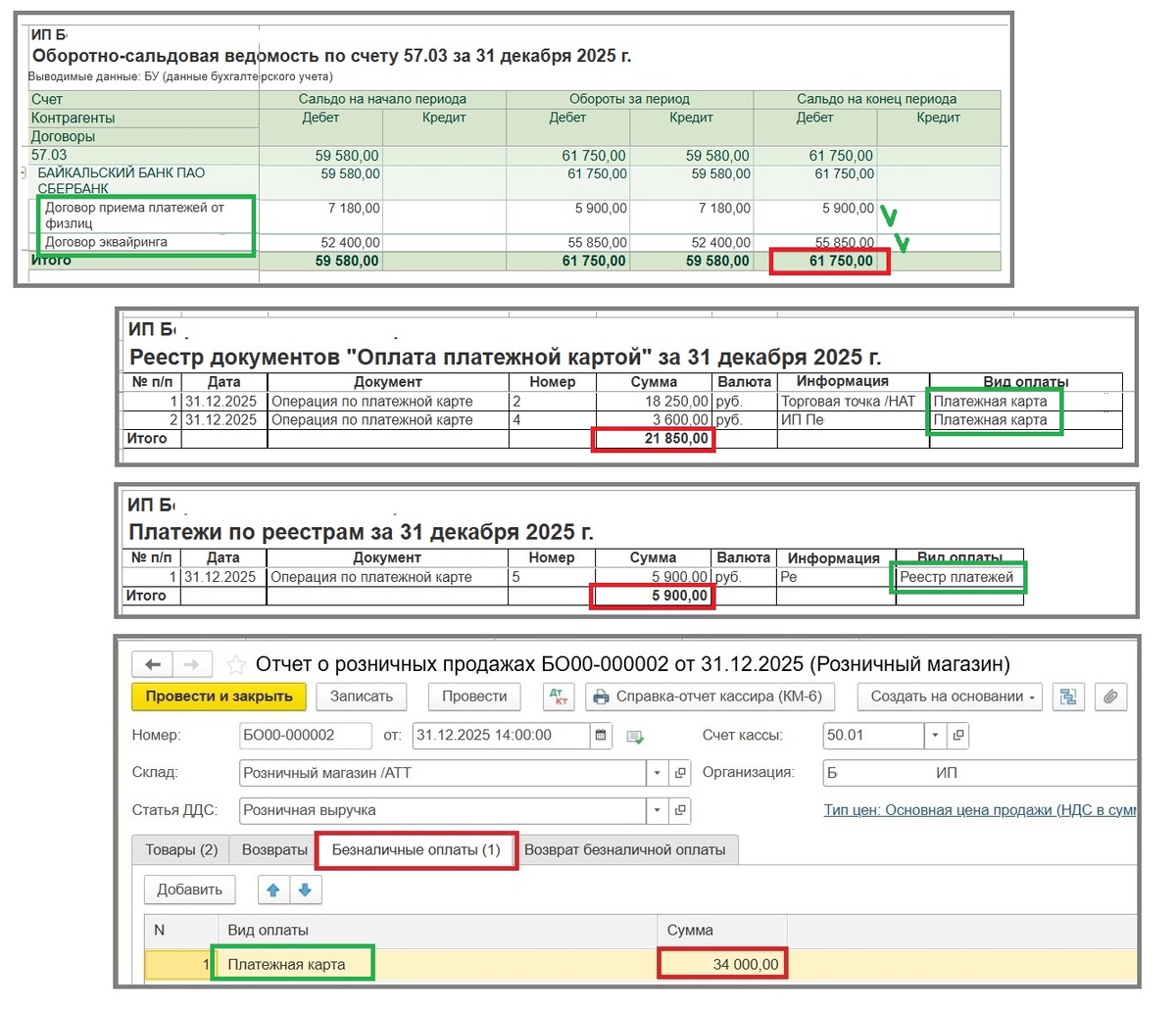The image size is (1176, 1011).
Task: Click the 34 000,00 amount cell
Action: (722, 964)
